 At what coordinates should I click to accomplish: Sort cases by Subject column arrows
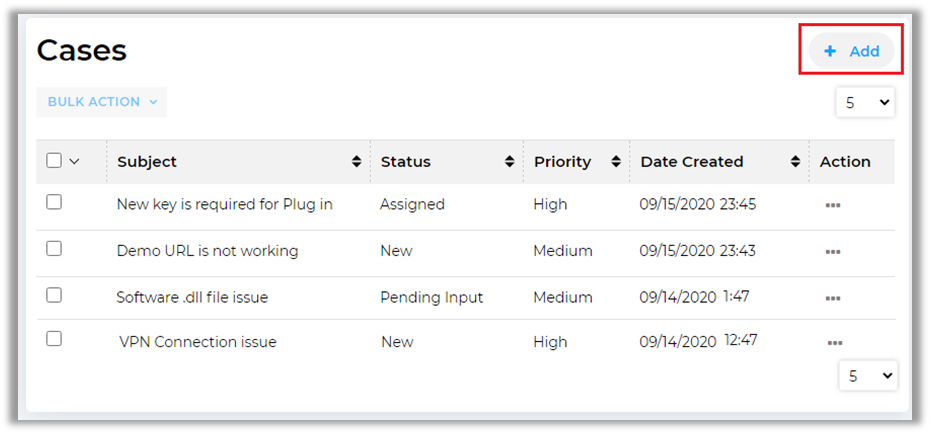click(x=357, y=162)
